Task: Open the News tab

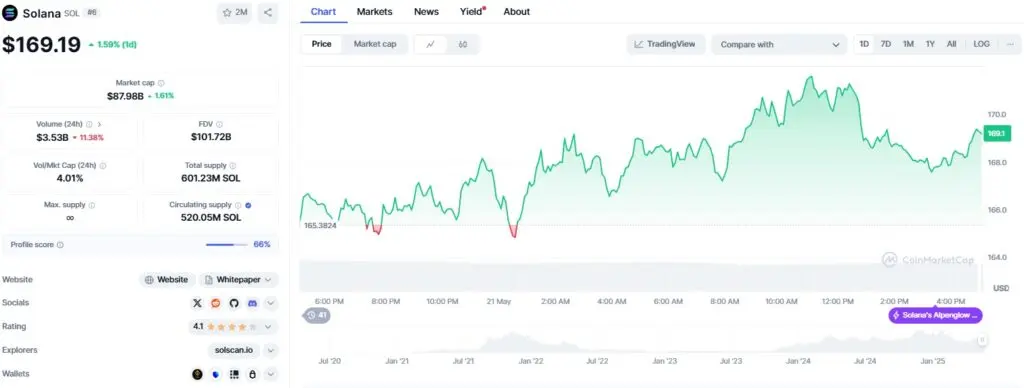Action: 426,12
